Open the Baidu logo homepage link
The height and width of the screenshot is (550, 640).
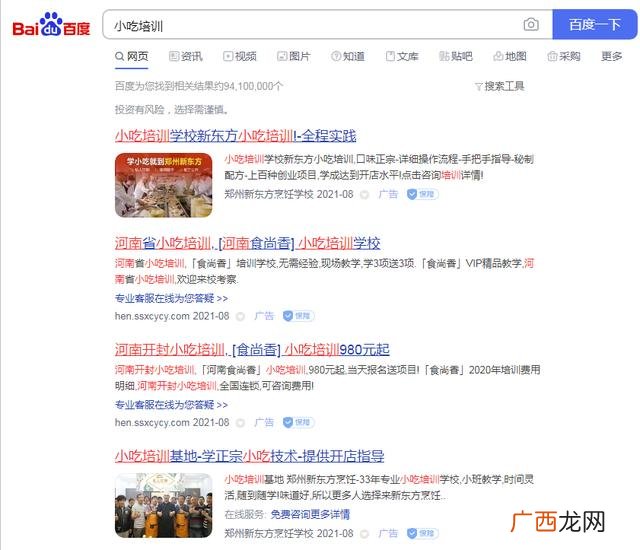51,24
